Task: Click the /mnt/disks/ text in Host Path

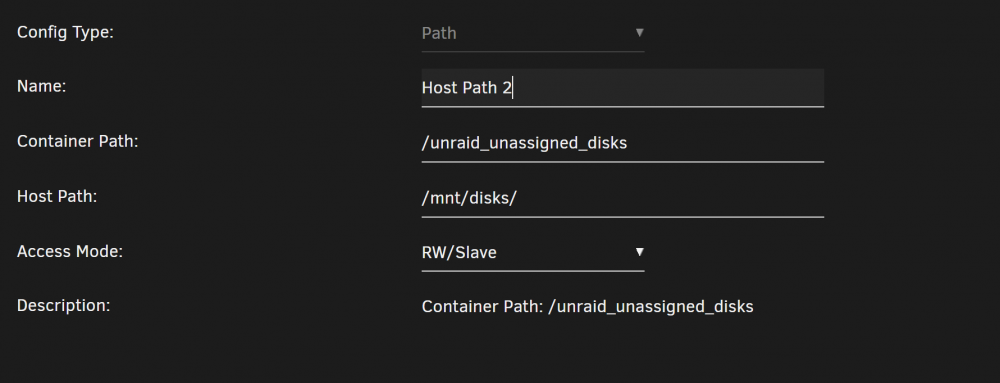Action: [469, 198]
